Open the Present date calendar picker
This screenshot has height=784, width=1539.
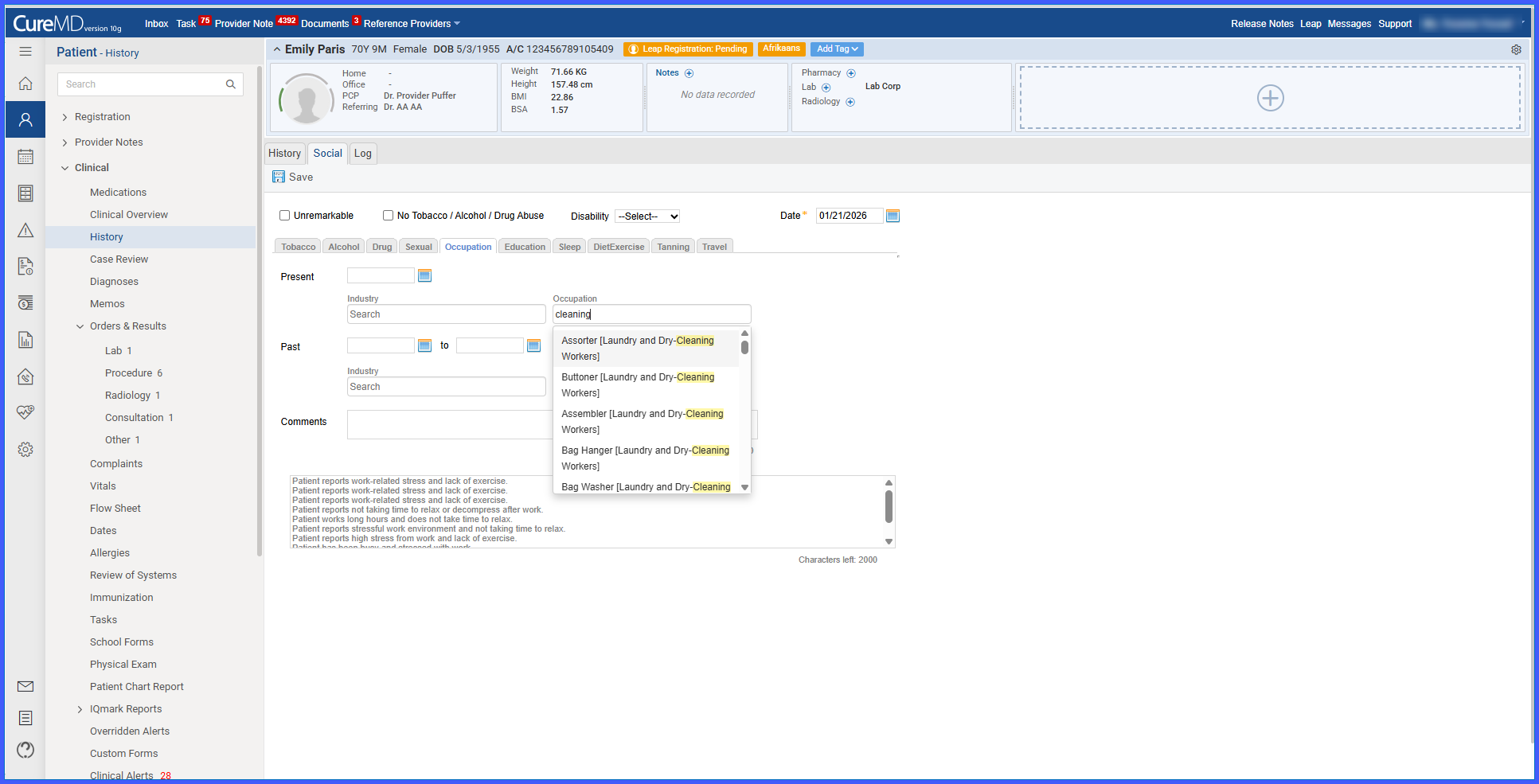[x=425, y=276]
